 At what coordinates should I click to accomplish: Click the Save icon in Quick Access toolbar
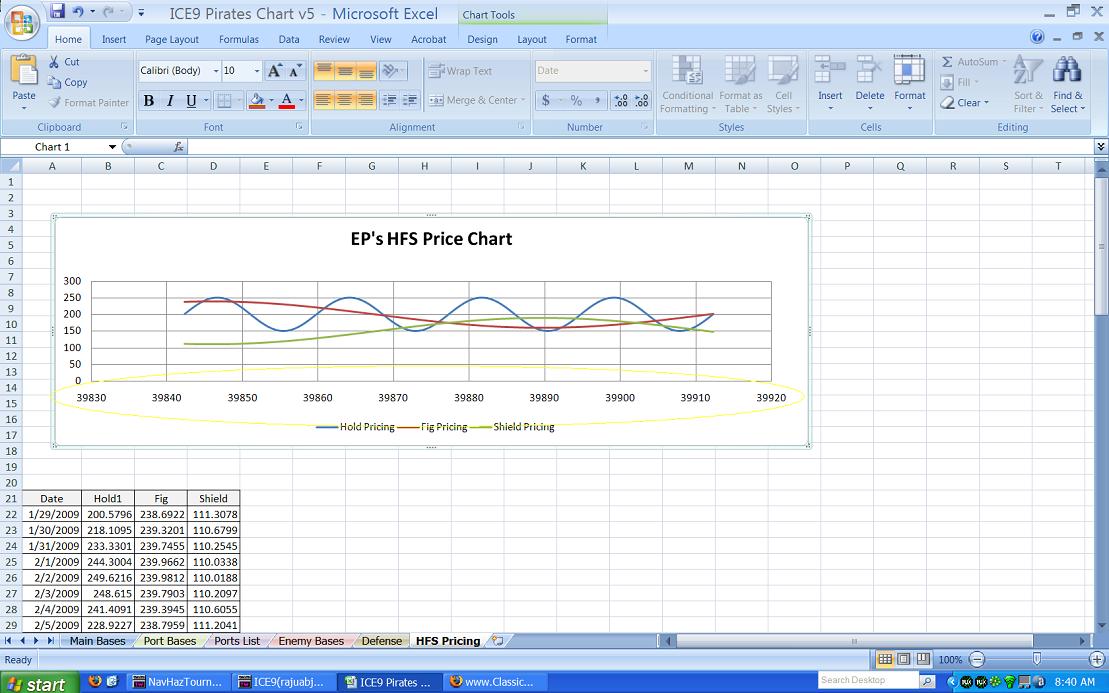pos(57,12)
